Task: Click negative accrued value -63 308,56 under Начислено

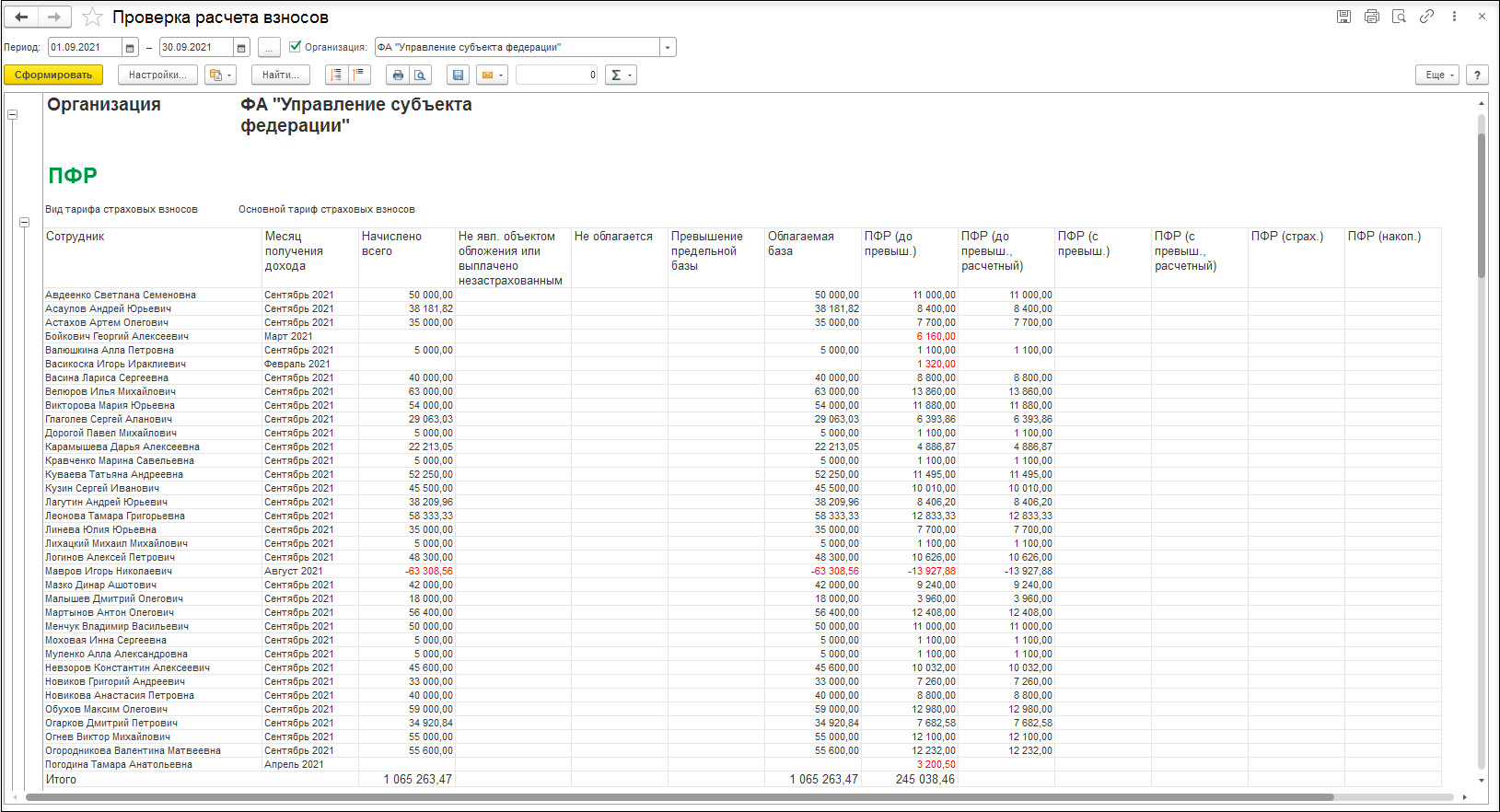Action: [x=429, y=572]
